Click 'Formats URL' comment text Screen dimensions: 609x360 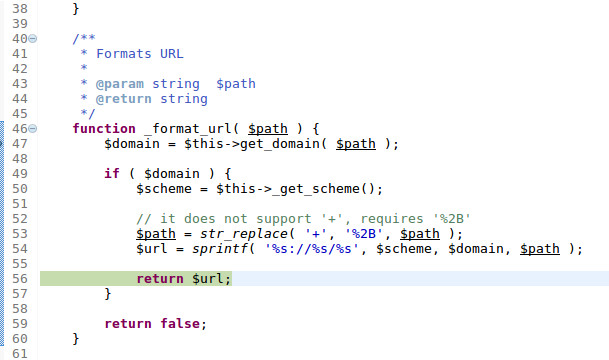(140, 54)
